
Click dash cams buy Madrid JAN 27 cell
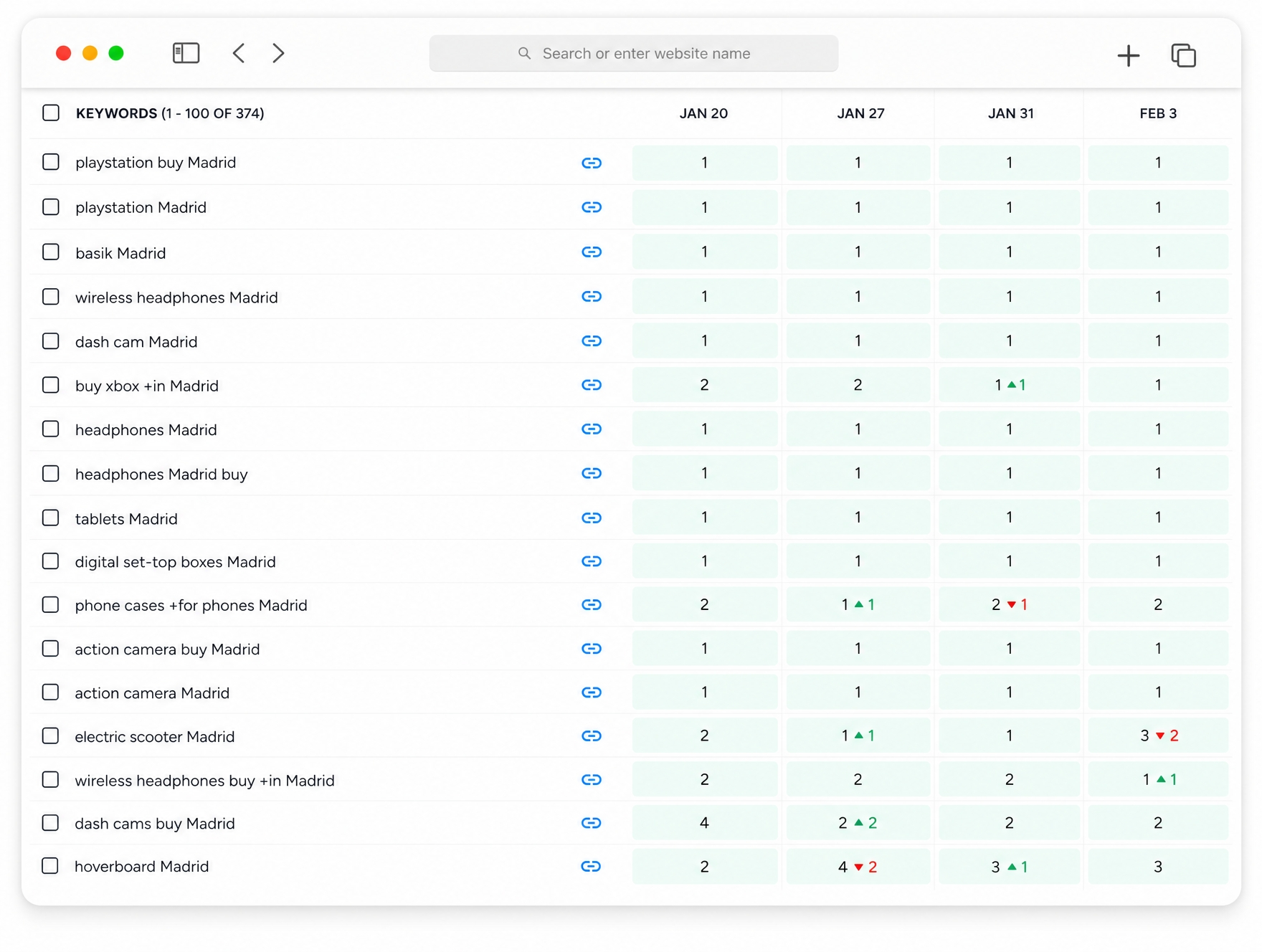click(x=858, y=823)
